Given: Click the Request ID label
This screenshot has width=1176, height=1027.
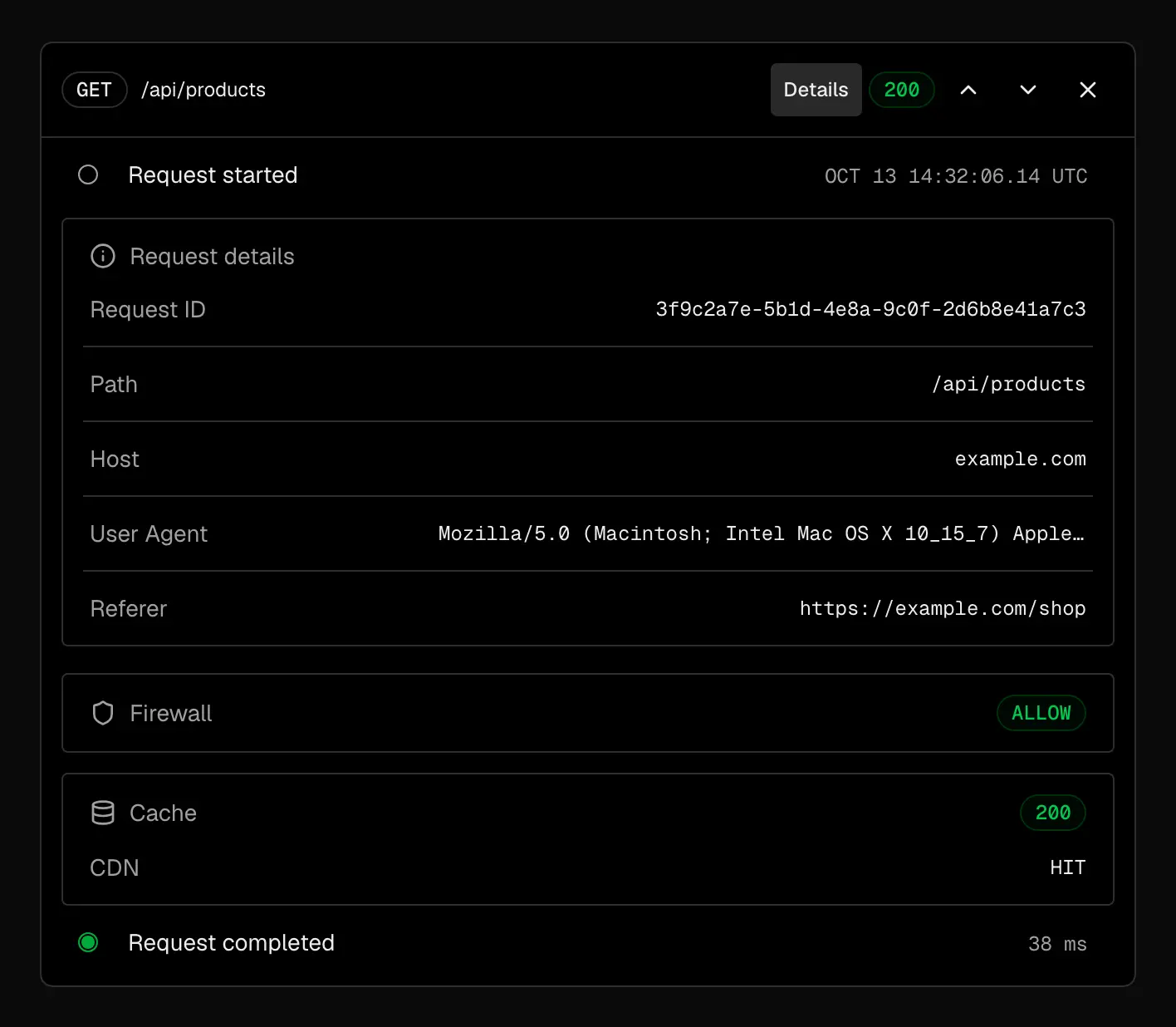Looking at the screenshot, I should [x=148, y=309].
